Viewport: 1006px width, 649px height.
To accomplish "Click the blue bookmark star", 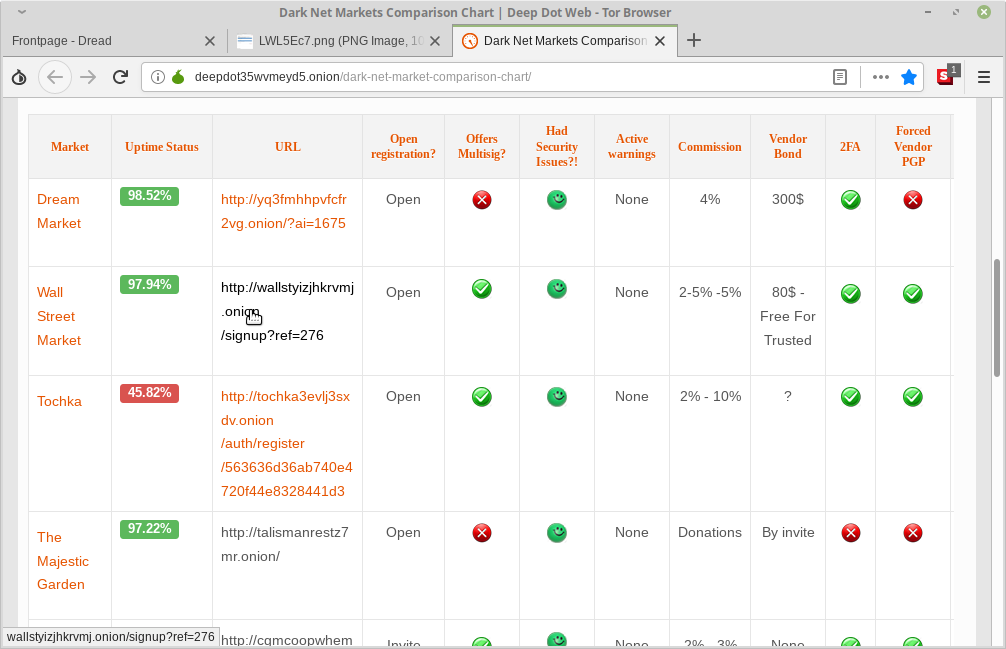I will click(x=908, y=78).
